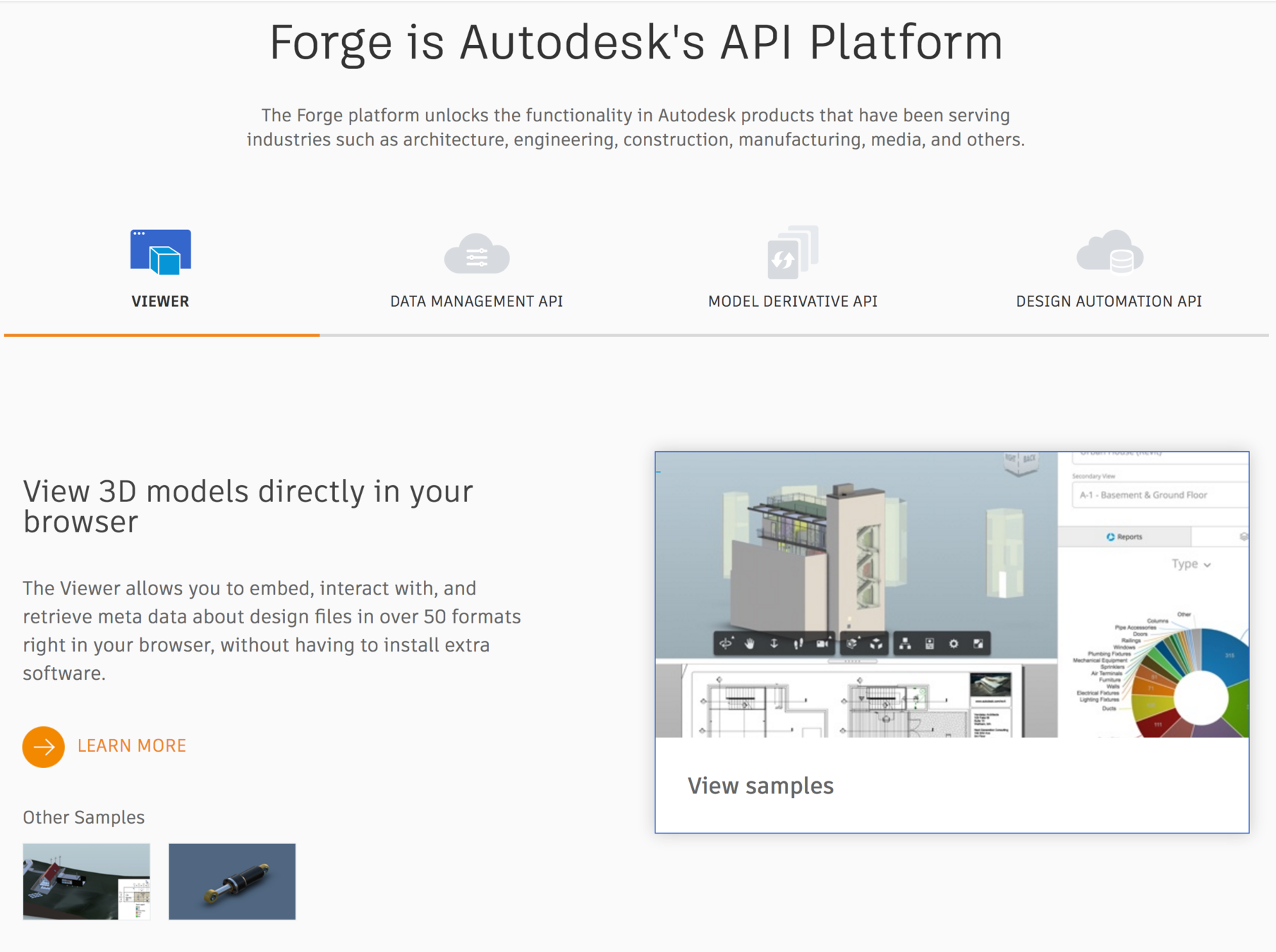The width and height of the screenshot is (1276, 952).
Task: Switch to MODEL DERIVATIVE API tab
Action: (x=793, y=301)
